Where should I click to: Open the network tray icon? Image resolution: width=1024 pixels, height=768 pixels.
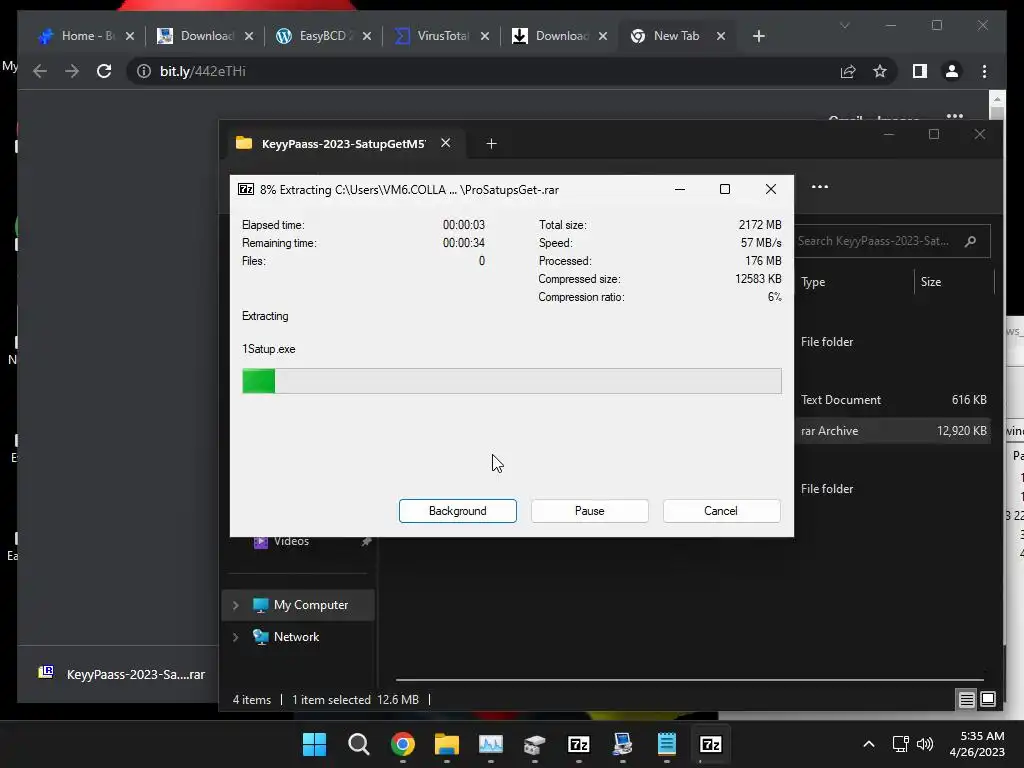coord(901,744)
